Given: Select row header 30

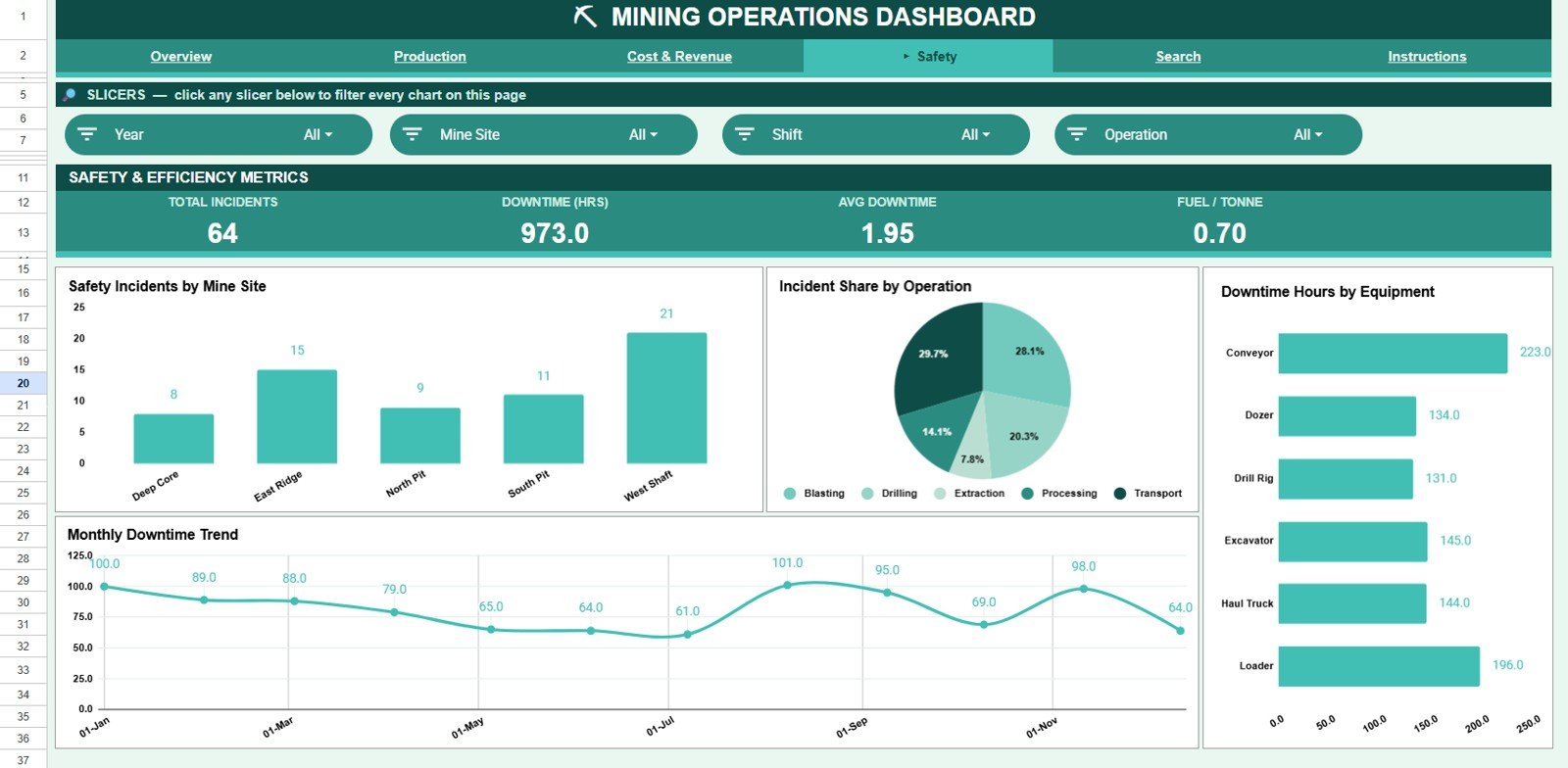Looking at the screenshot, I should 23,602.
